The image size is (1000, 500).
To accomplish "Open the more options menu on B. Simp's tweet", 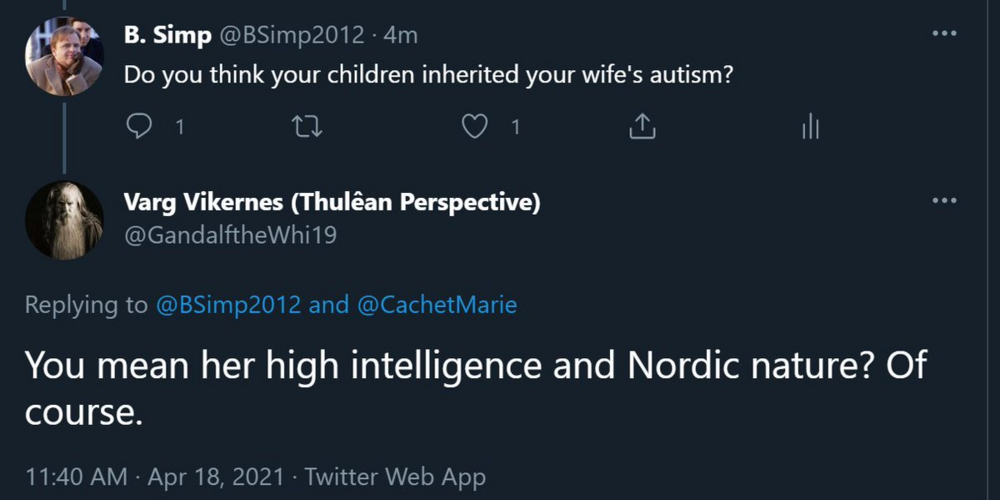I will pos(945,33).
